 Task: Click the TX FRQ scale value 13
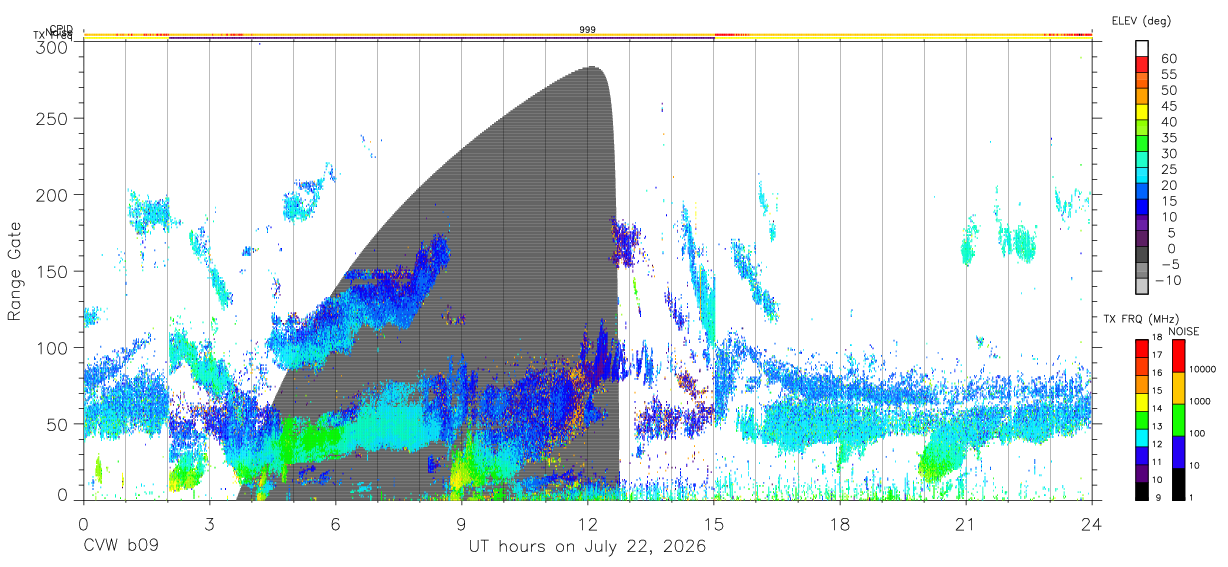point(1158,428)
